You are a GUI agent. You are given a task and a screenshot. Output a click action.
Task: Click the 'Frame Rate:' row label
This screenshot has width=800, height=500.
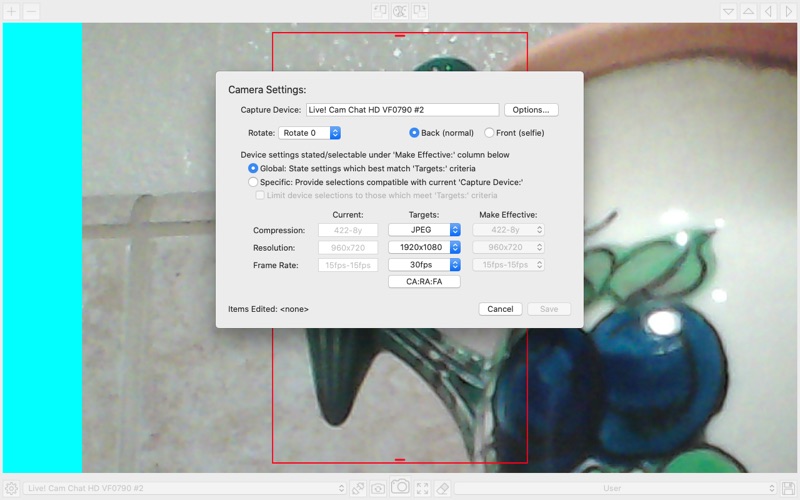click(276, 265)
